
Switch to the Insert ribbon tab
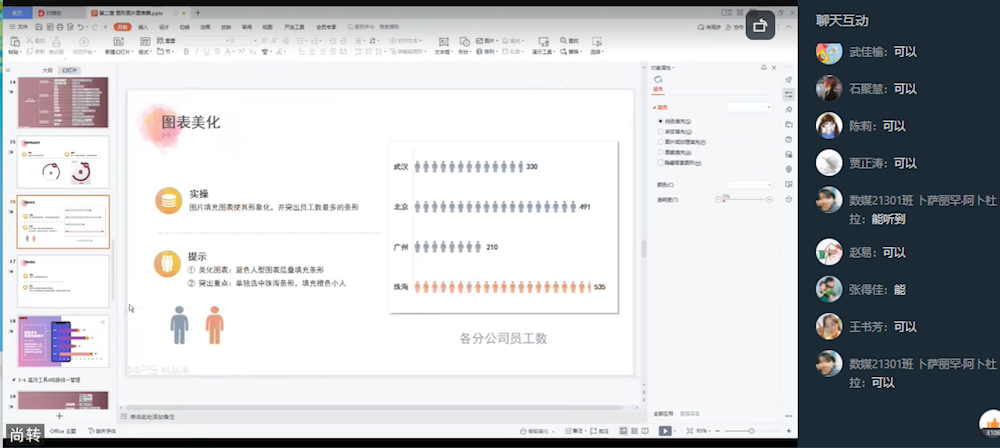tap(143, 27)
